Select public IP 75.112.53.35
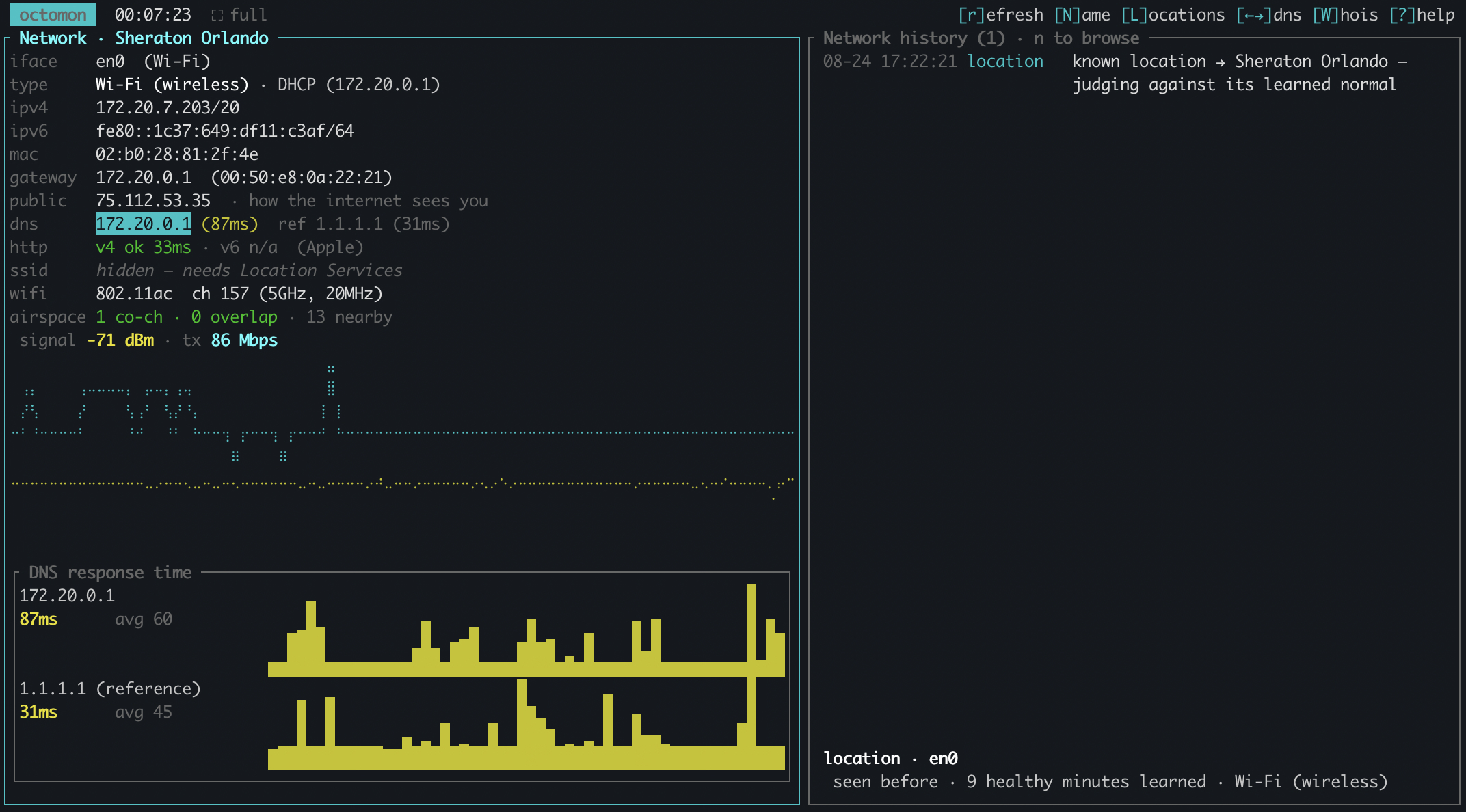This screenshot has height=812, width=1466. pos(153,200)
